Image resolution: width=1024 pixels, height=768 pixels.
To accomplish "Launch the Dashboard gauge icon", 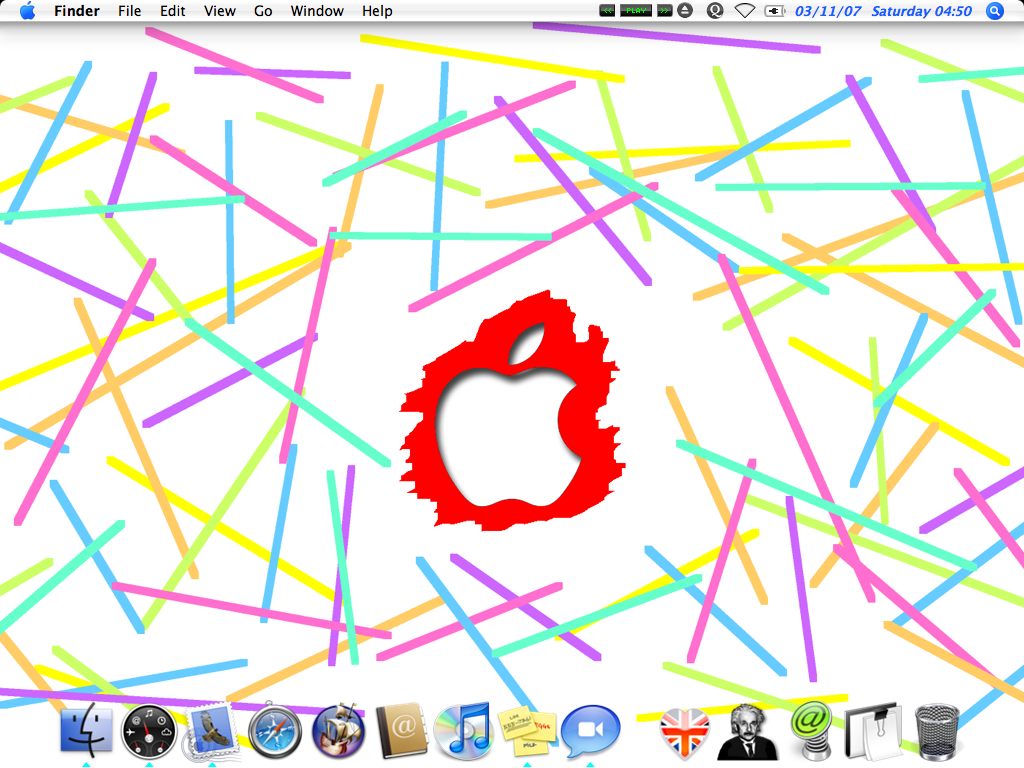I will click(149, 731).
